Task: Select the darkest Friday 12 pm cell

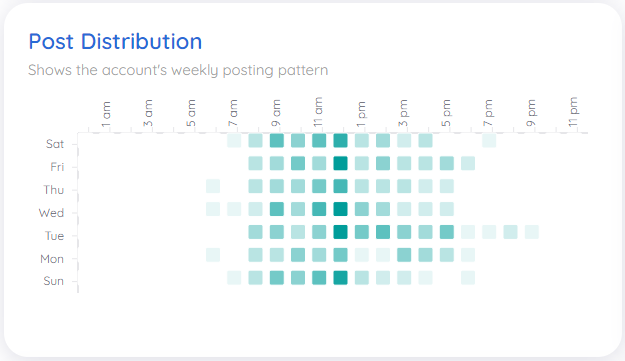Action: [340, 163]
